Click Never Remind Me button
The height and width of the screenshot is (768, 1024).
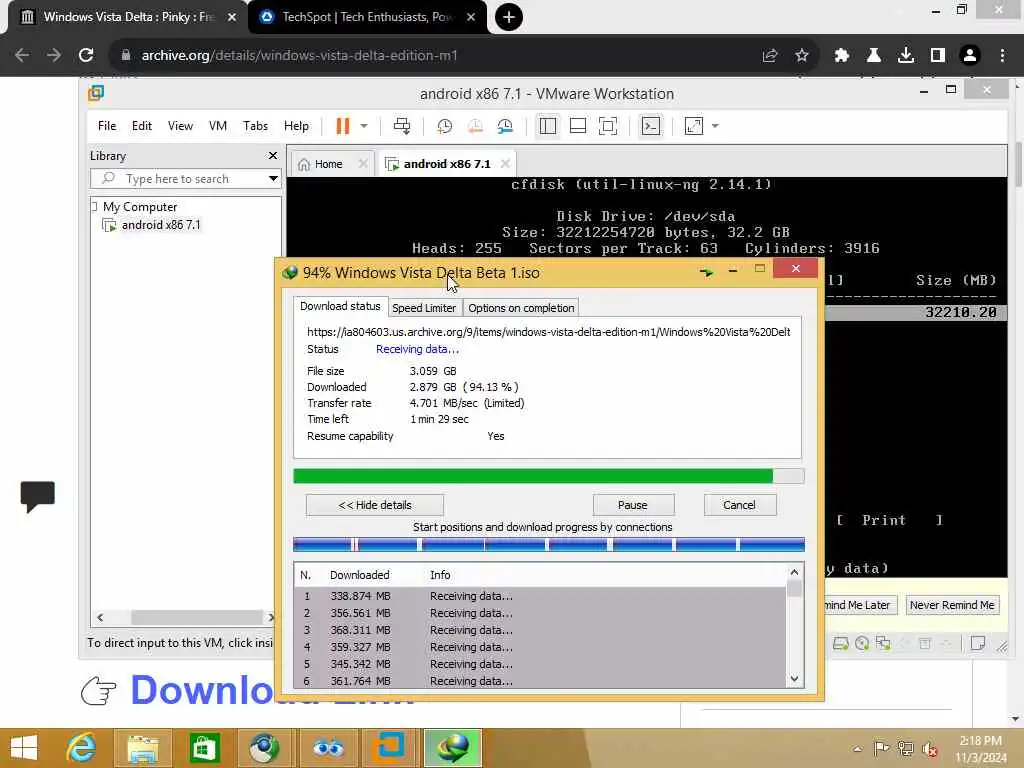tap(952, 605)
